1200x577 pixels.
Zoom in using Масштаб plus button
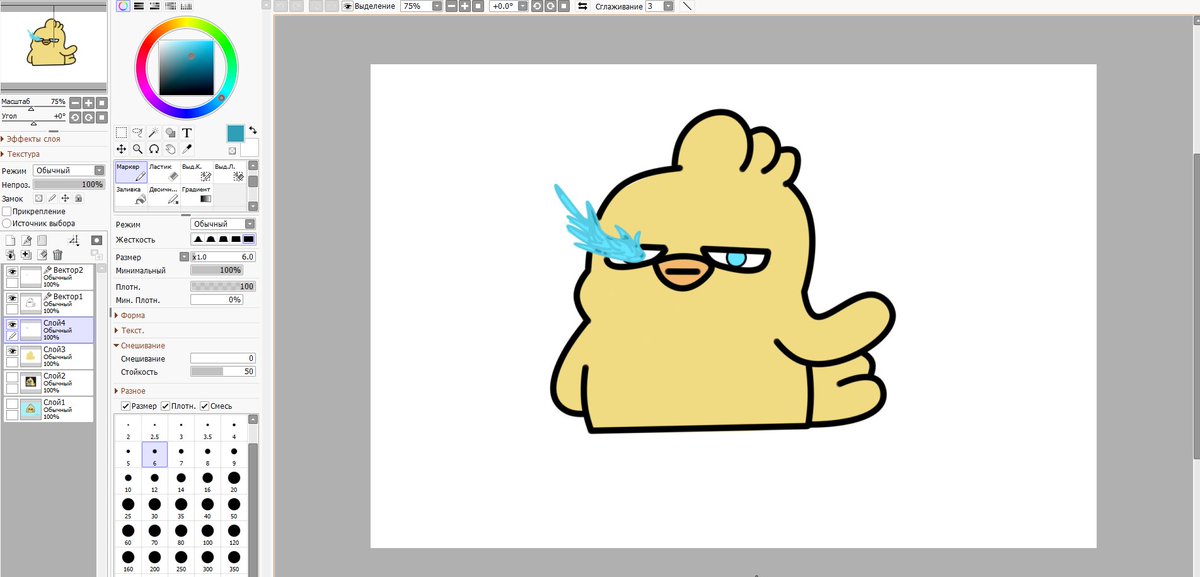click(88, 102)
